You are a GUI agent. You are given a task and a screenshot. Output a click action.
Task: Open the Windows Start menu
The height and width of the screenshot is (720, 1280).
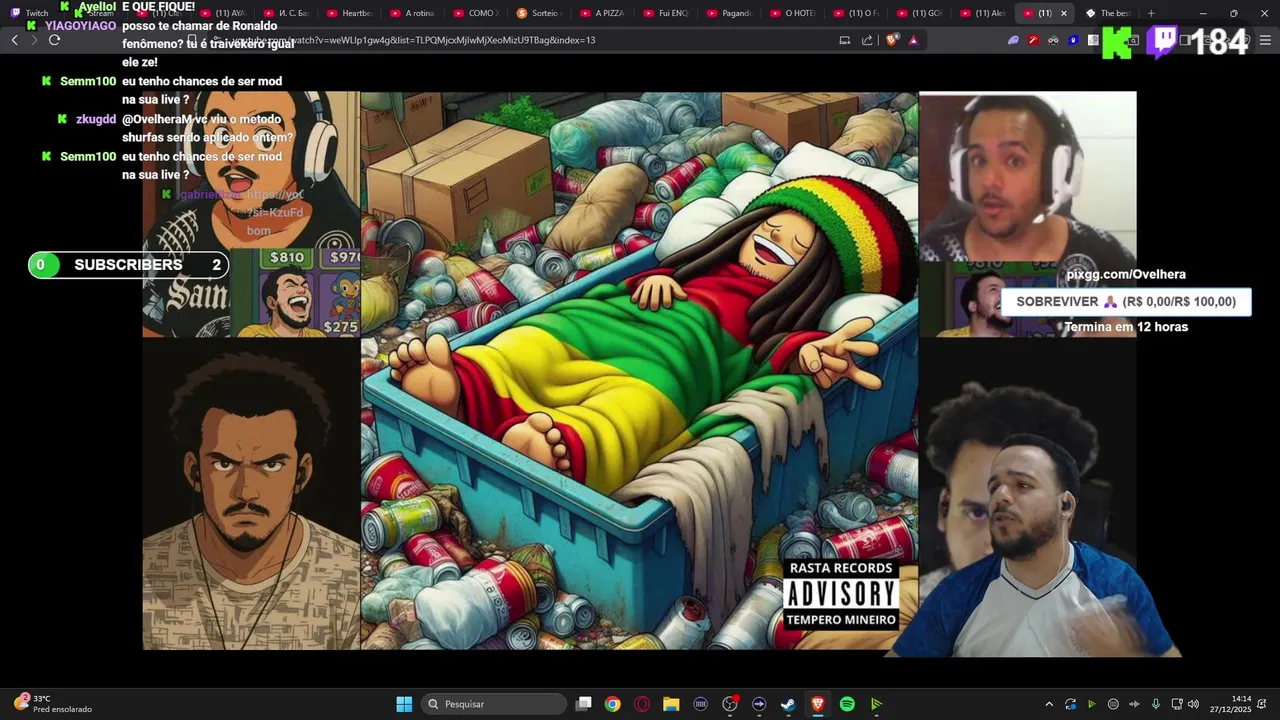[x=404, y=704]
